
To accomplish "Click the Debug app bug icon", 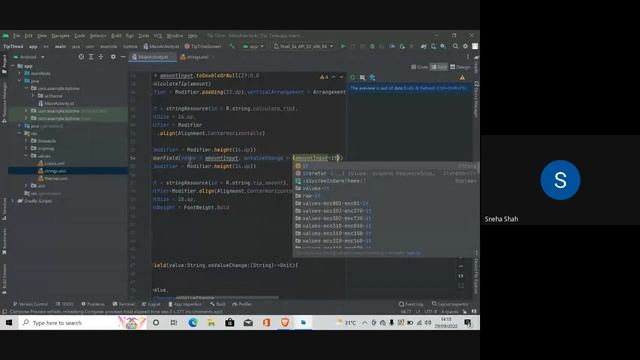I will point(372,47).
